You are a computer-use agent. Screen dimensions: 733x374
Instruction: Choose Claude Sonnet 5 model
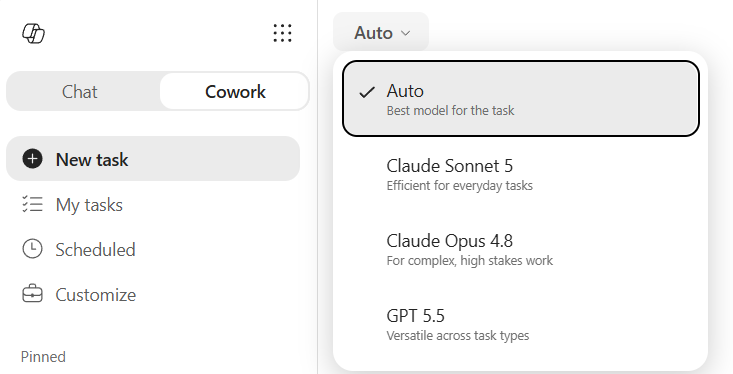[x=521, y=174]
